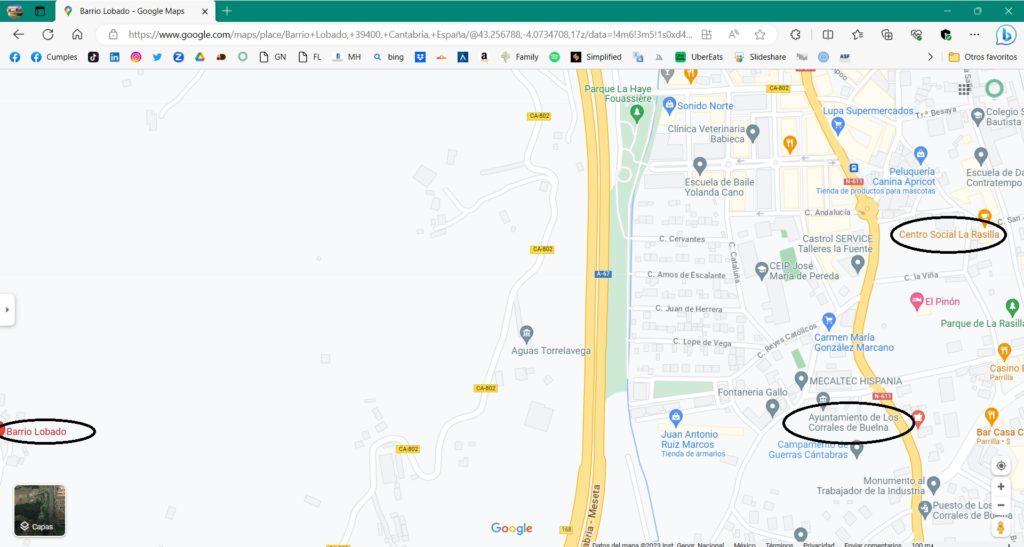1024x547 pixels.
Task: Click Castrol SERVICE Talleres la Fuente label
Action: click(x=837, y=243)
